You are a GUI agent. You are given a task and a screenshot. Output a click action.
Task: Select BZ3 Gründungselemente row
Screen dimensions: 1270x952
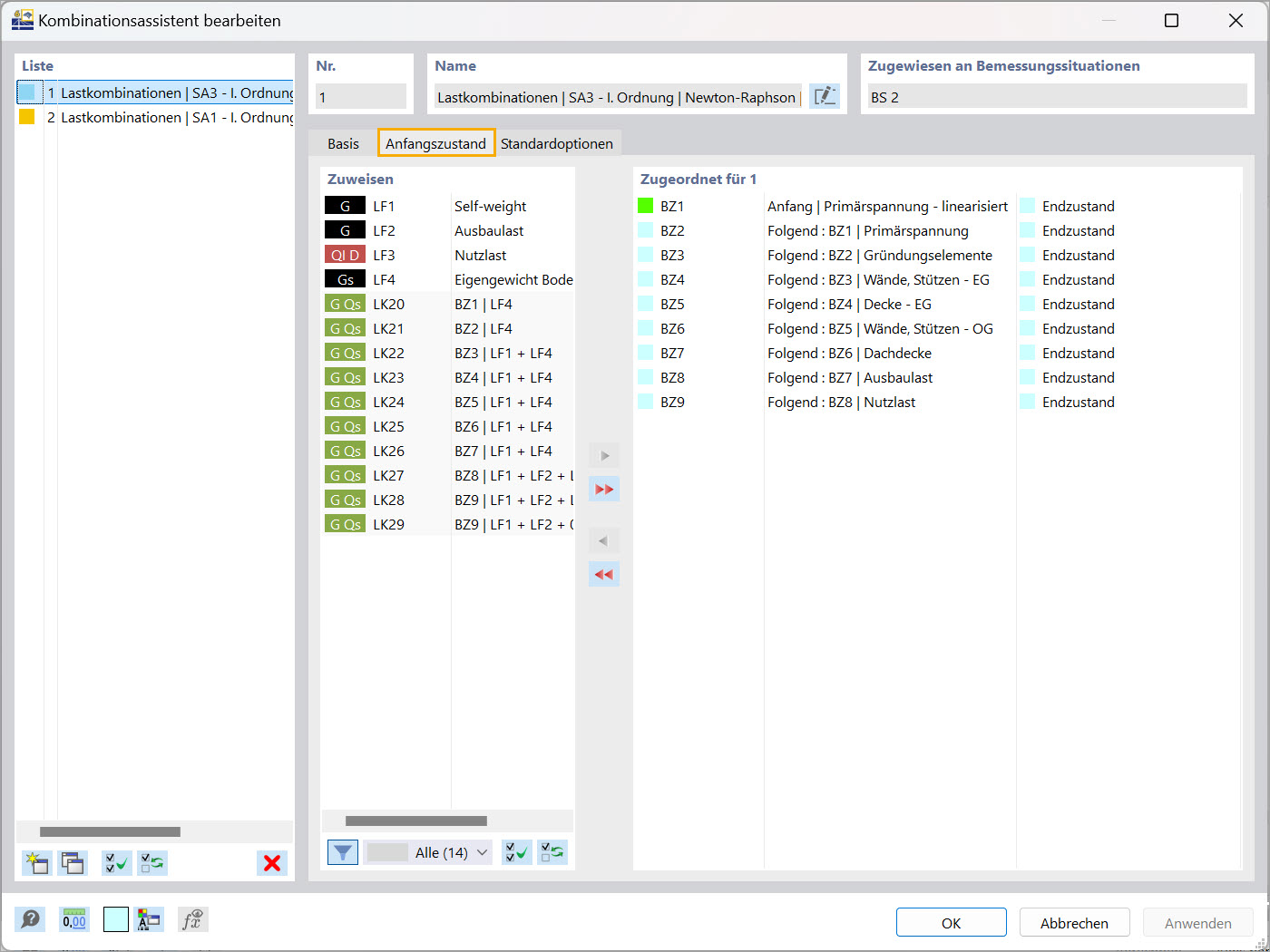pyautogui.click(x=937, y=255)
